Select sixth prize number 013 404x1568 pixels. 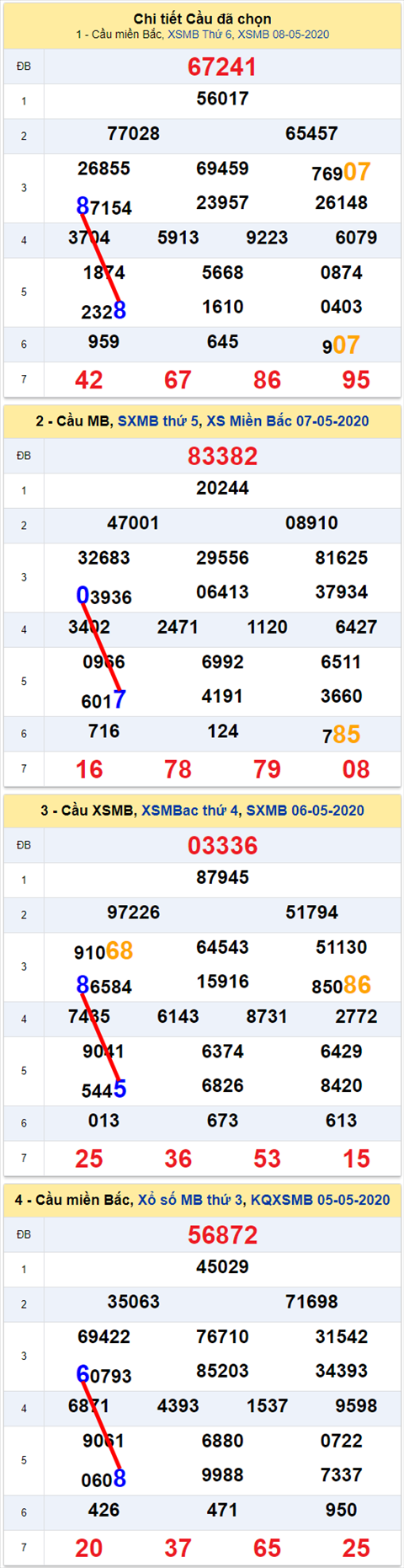pos(104,1121)
